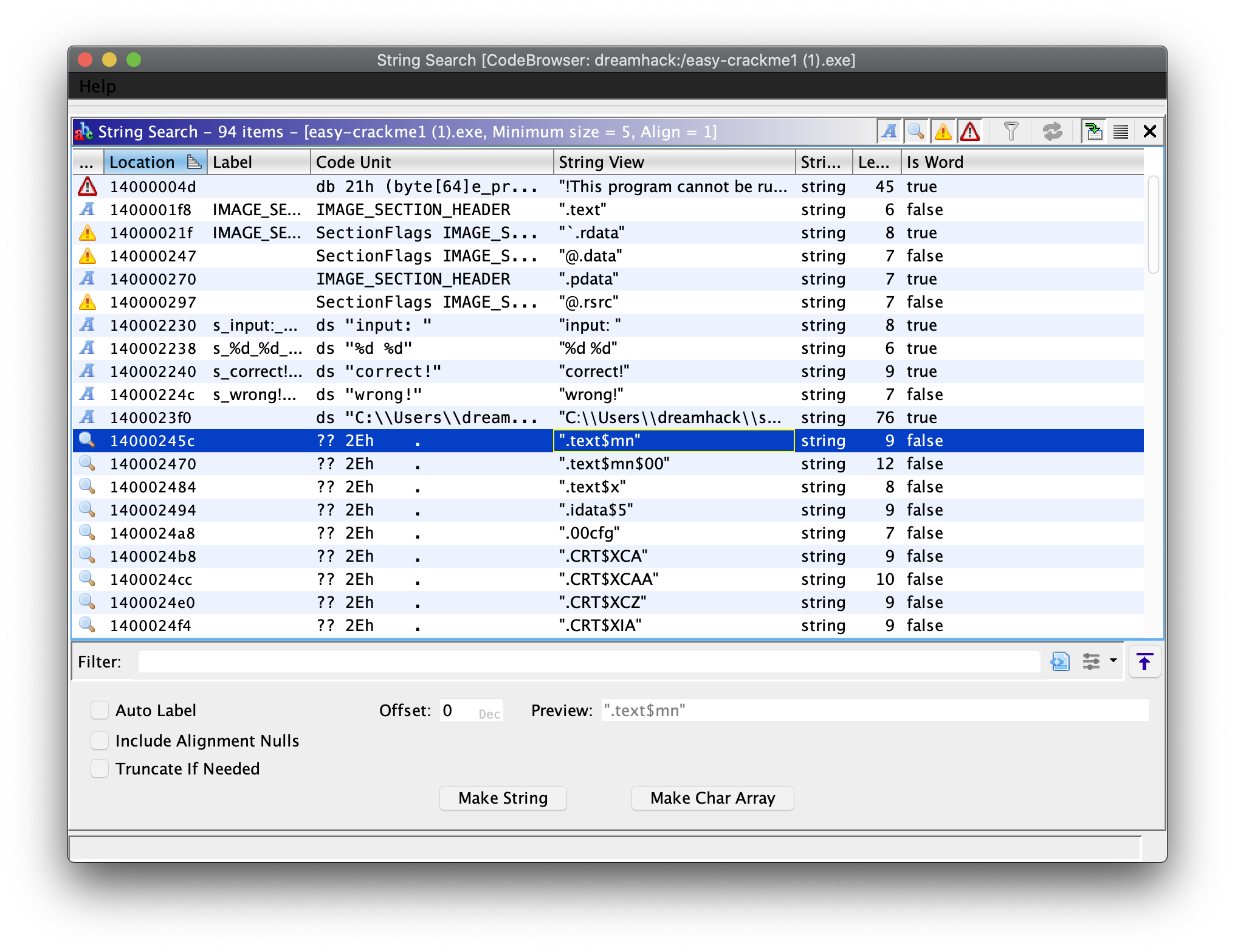
Task: Click the selection lines toolbar icon
Action: (1121, 131)
